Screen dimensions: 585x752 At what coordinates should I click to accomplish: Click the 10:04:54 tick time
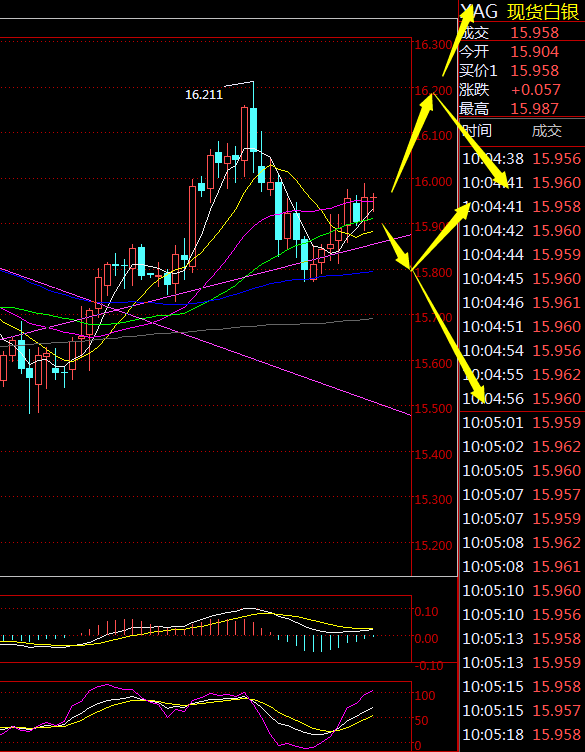click(x=493, y=351)
